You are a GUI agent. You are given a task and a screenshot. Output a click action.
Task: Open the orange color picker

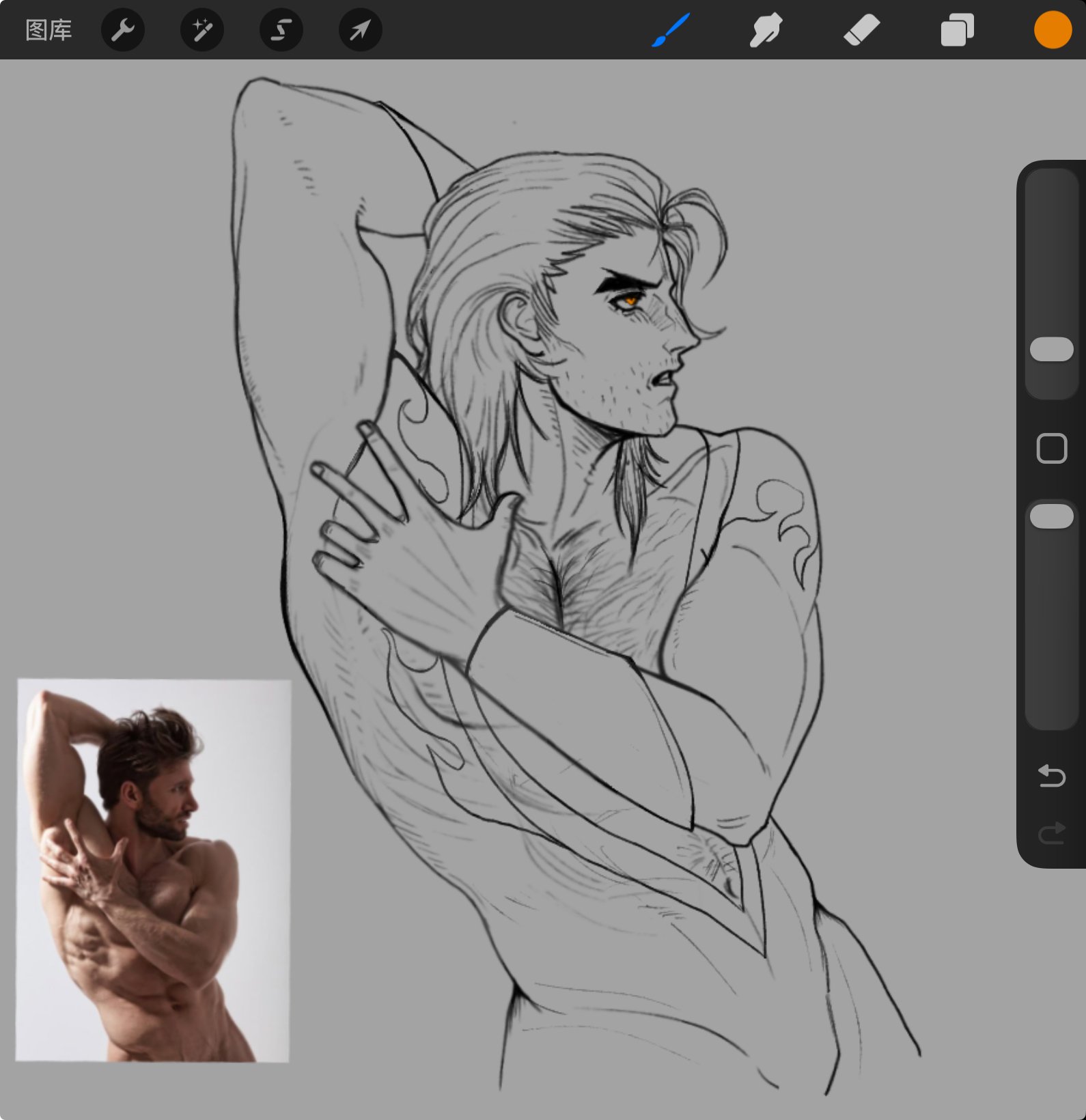click(1053, 30)
